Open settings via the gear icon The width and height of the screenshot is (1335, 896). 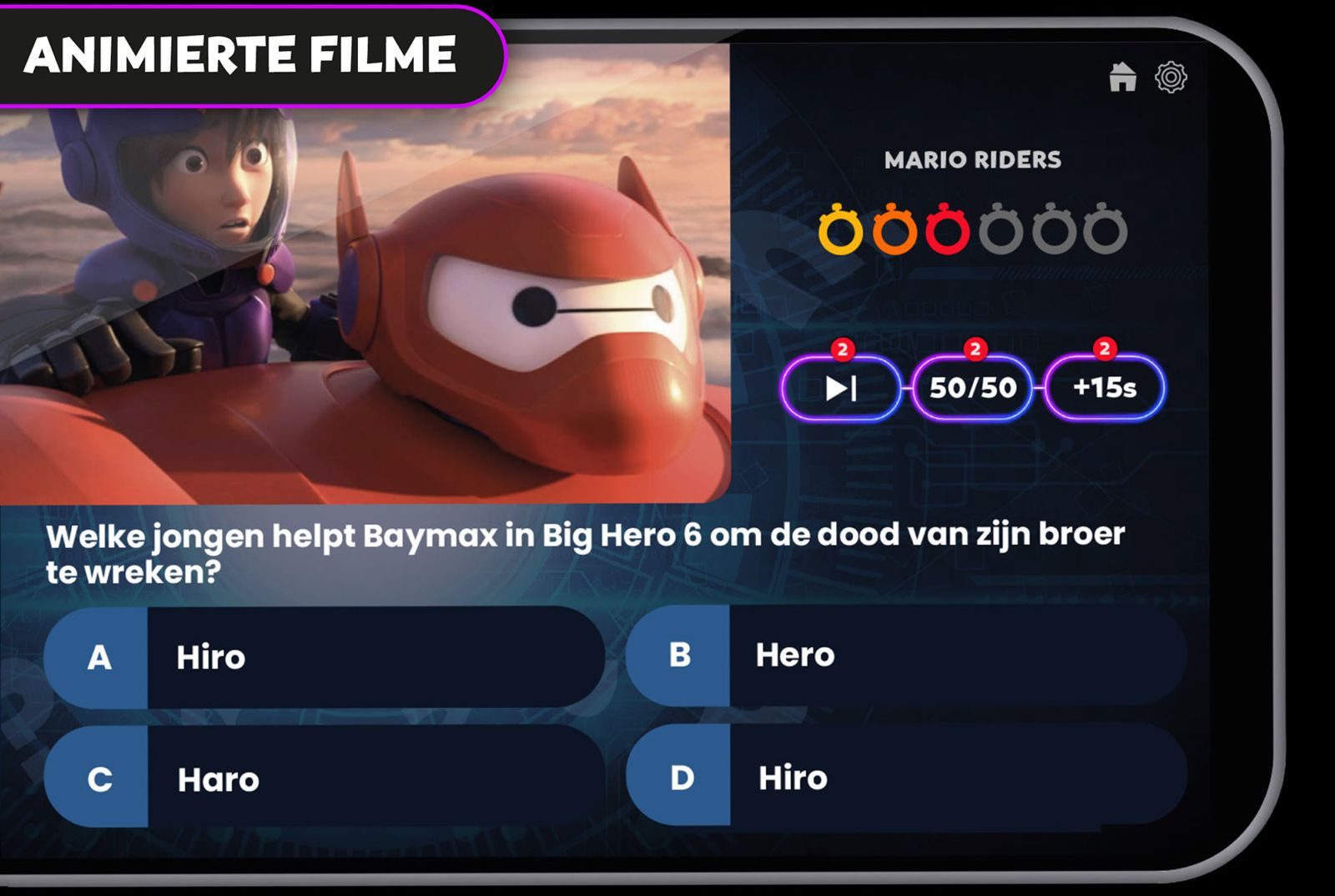(x=1171, y=77)
